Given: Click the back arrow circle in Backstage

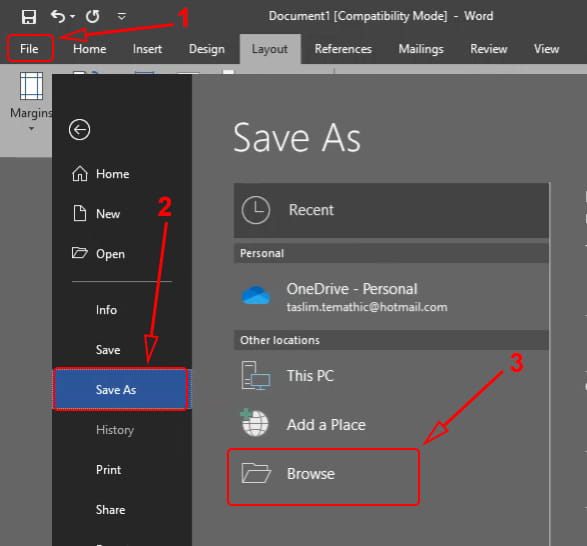Looking at the screenshot, I should tap(79, 130).
